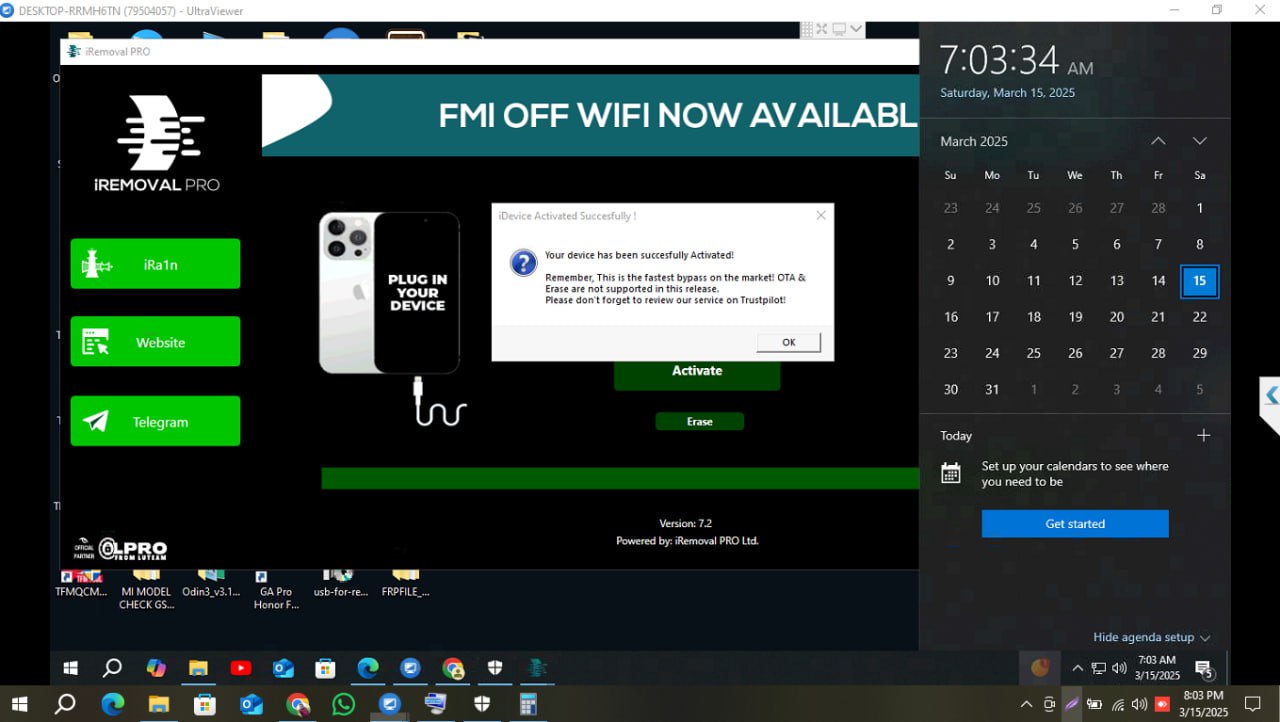Image resolution: width=1280 pixels, height=722 pixels.
Task: Click the March 2025 calendar header
Action: pyautogui.click(x=974, y=141)
